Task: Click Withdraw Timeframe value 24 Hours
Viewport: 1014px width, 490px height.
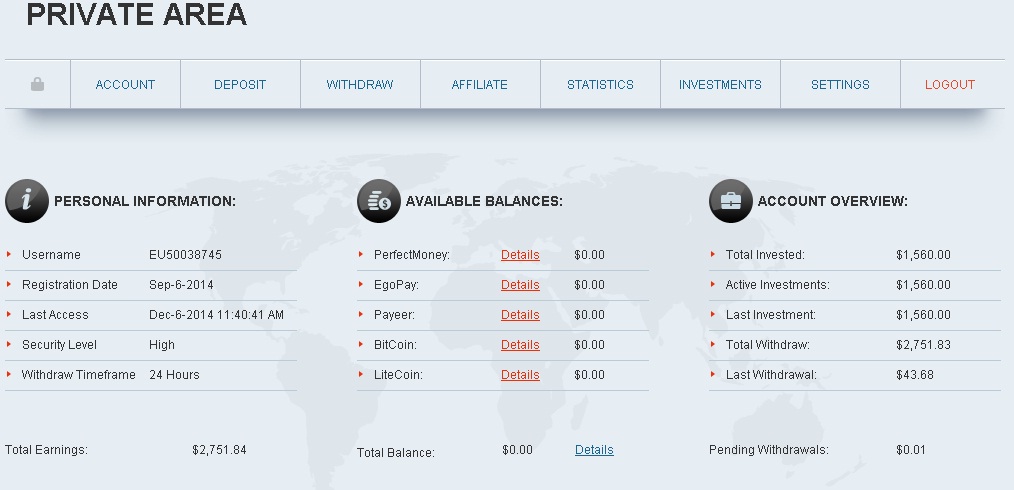Action: 174,374
